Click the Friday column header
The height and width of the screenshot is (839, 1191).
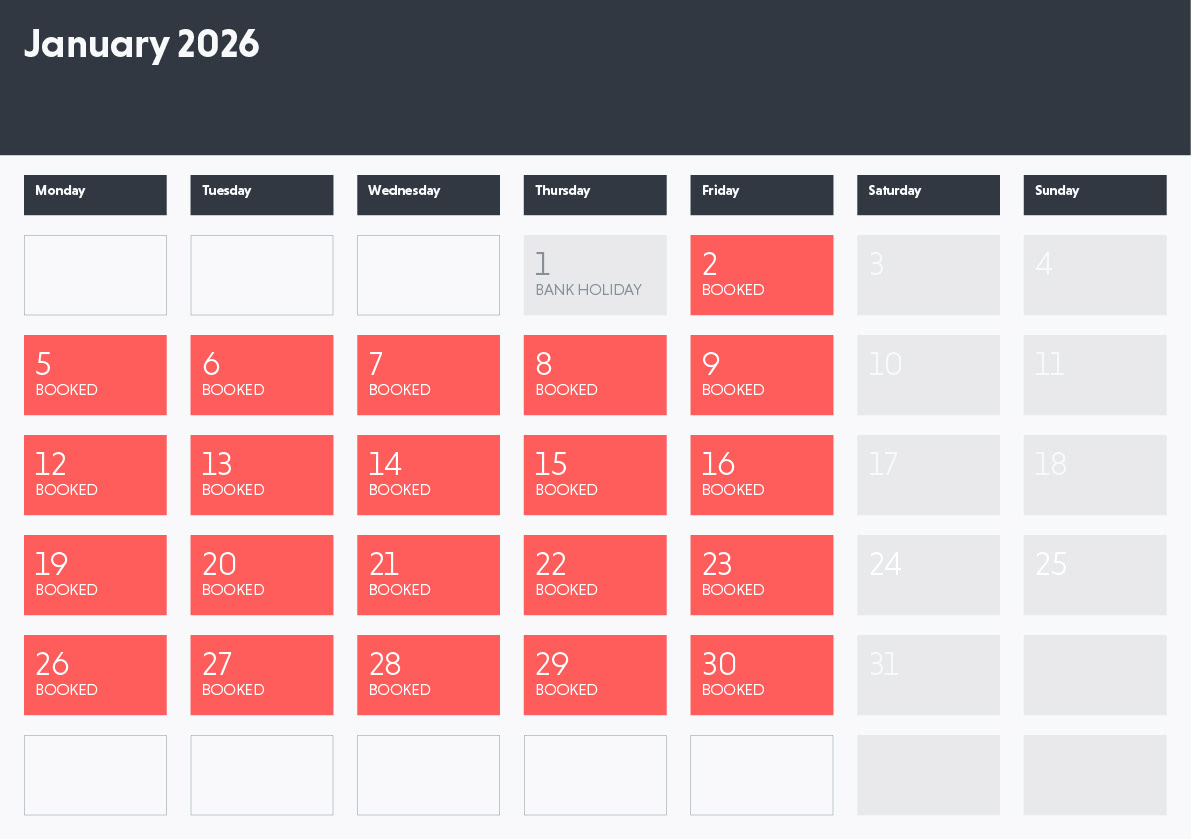pyautogui.click(x=761, y=194)
